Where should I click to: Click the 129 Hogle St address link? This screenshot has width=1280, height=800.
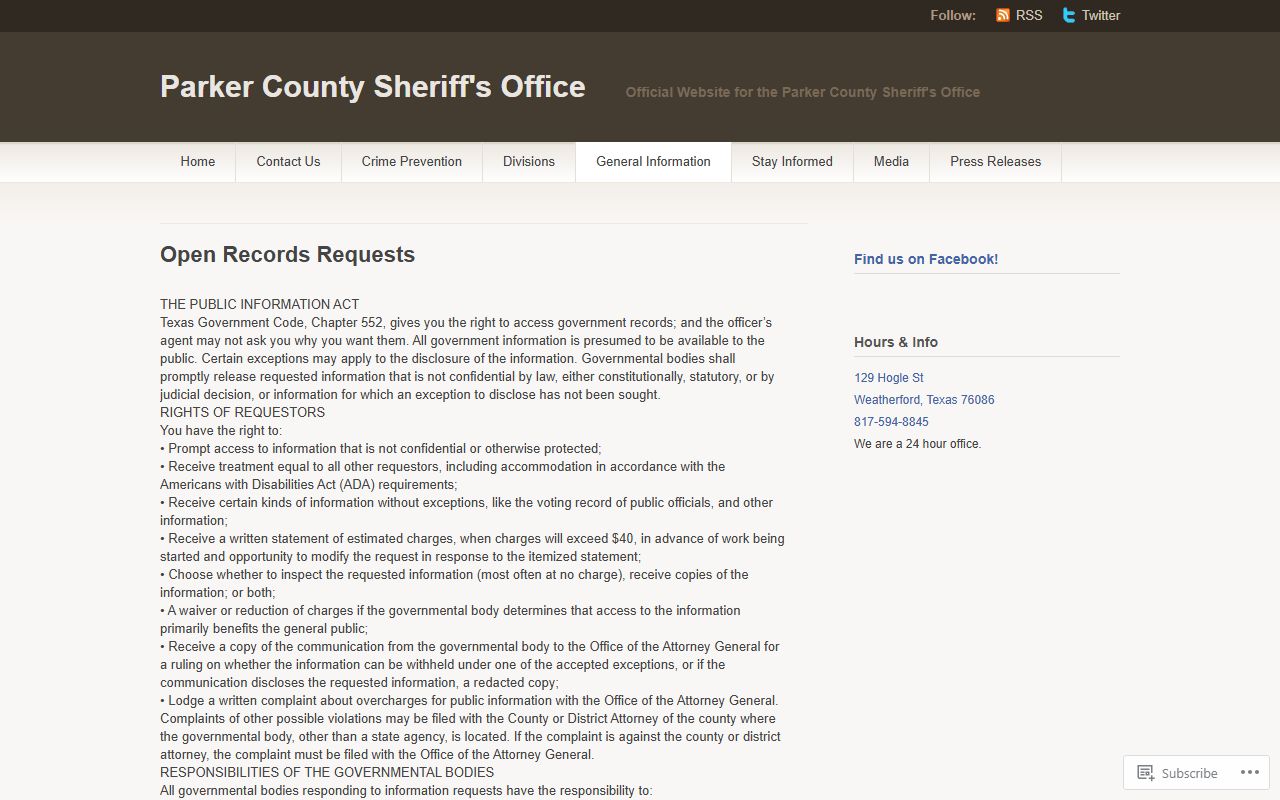889,378
